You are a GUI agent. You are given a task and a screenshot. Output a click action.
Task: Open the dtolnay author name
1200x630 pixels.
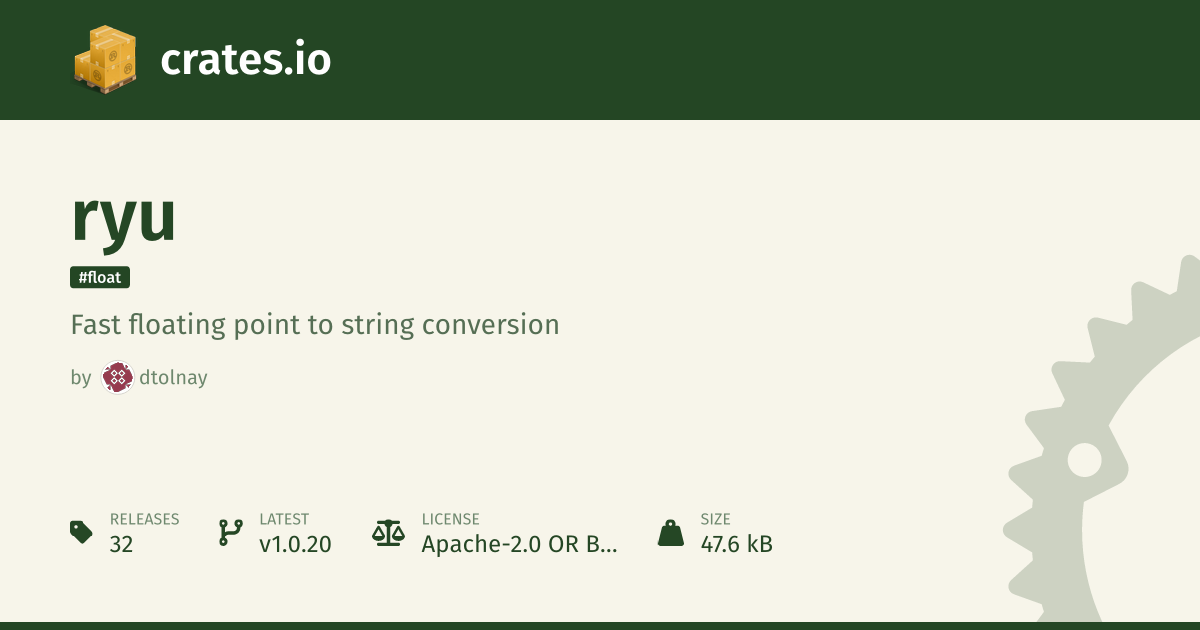tap(171, 378)
